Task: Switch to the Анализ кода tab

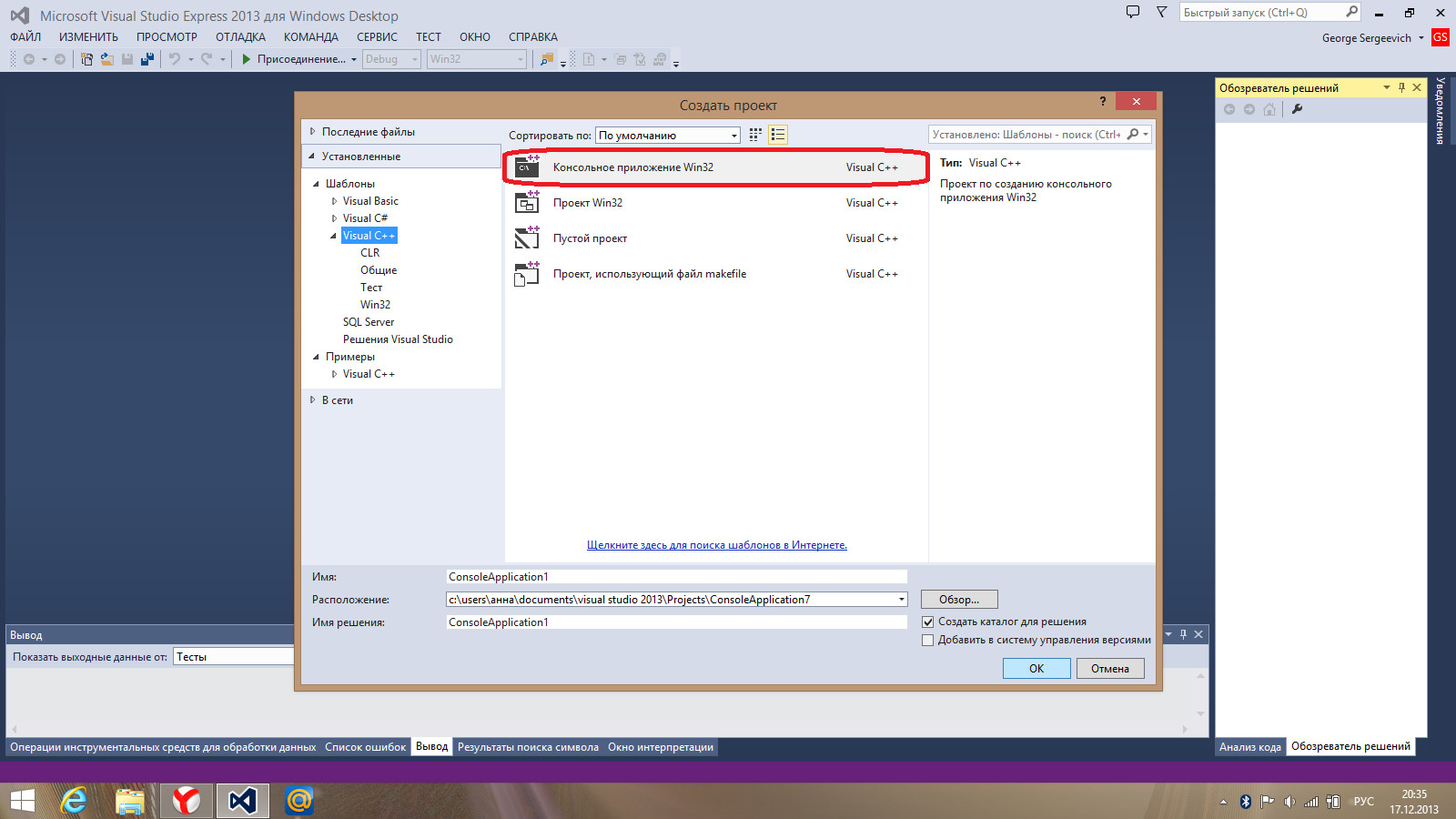Action: (1250, 747)
